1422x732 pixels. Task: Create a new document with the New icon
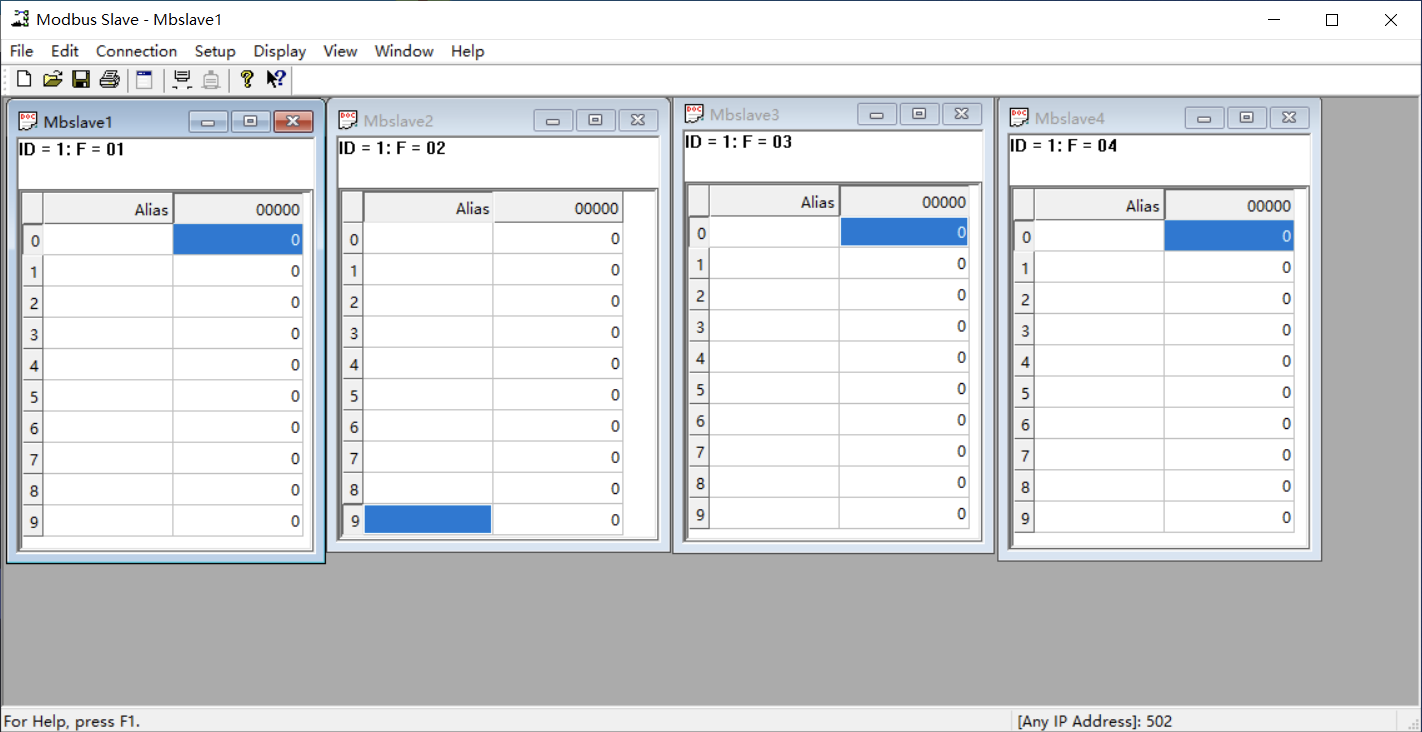click(24, 79)
